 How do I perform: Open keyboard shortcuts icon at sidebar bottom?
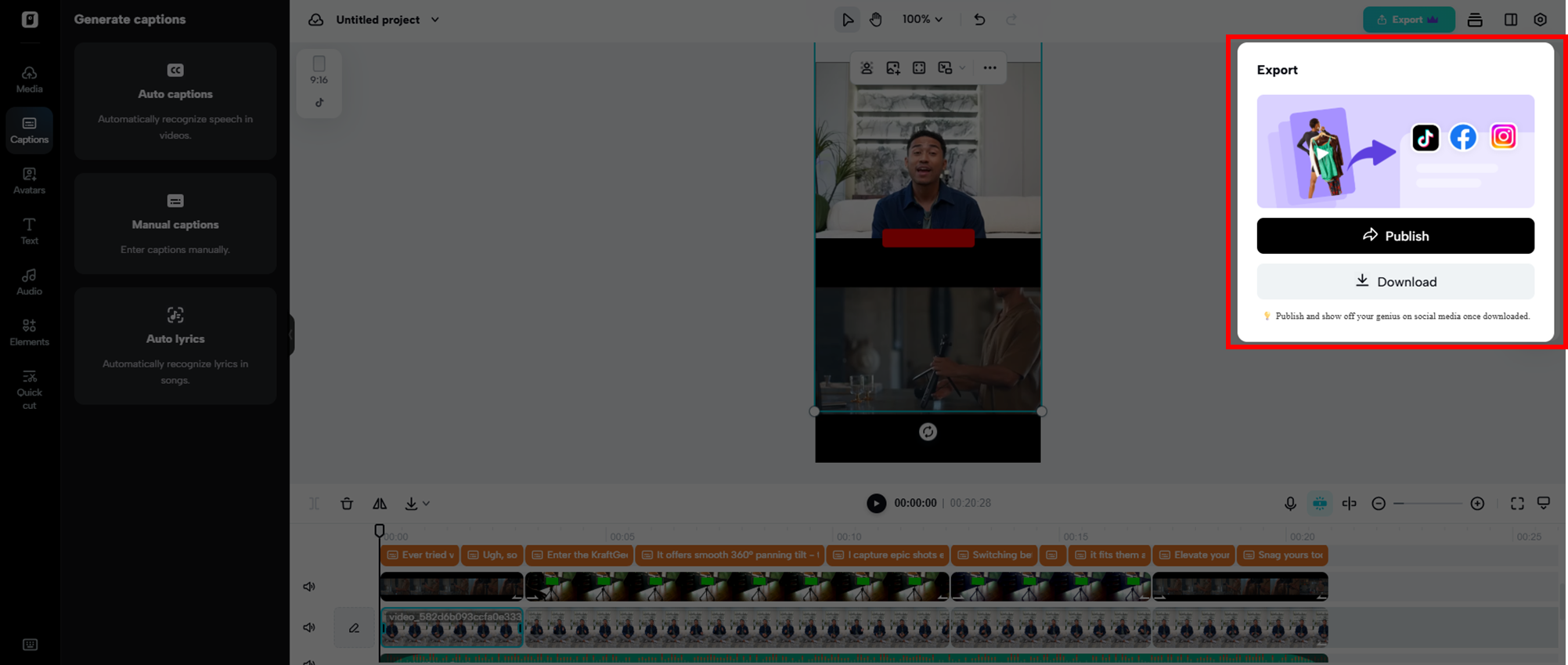30,644
